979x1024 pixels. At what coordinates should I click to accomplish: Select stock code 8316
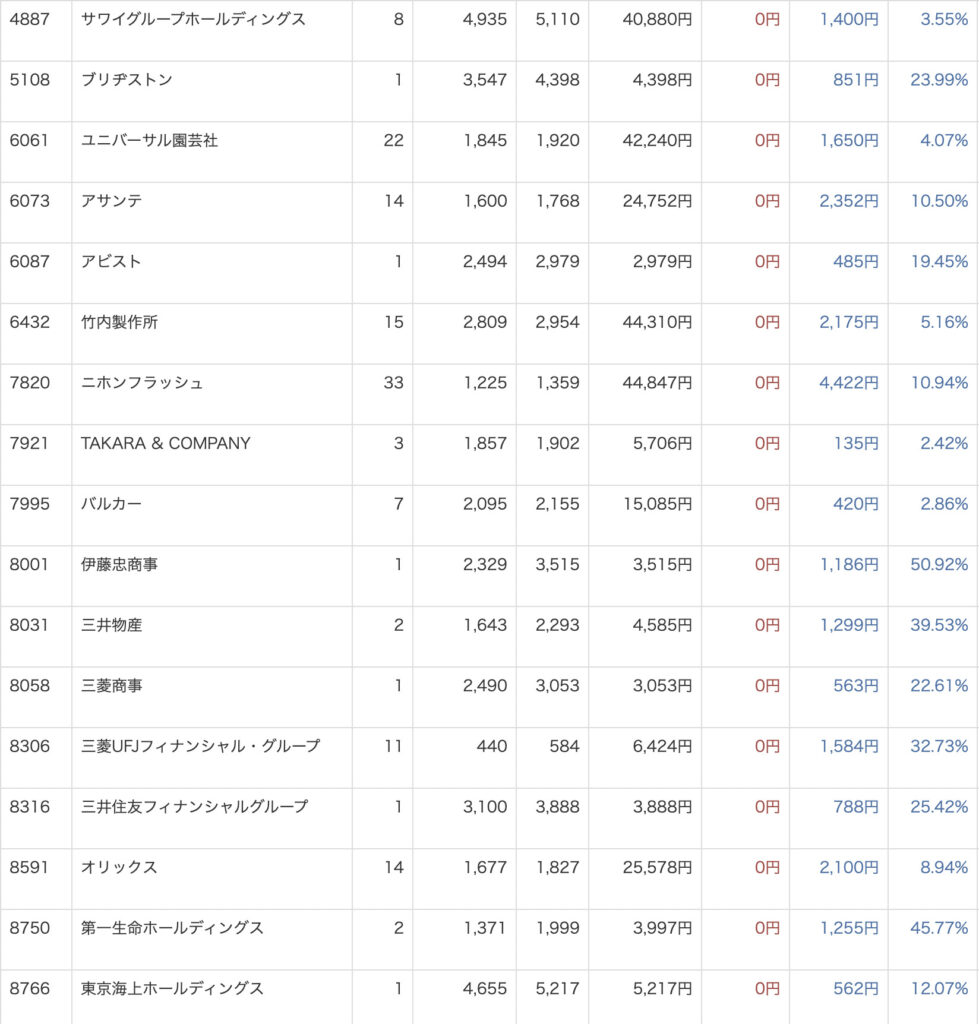(x=29, y=807)
